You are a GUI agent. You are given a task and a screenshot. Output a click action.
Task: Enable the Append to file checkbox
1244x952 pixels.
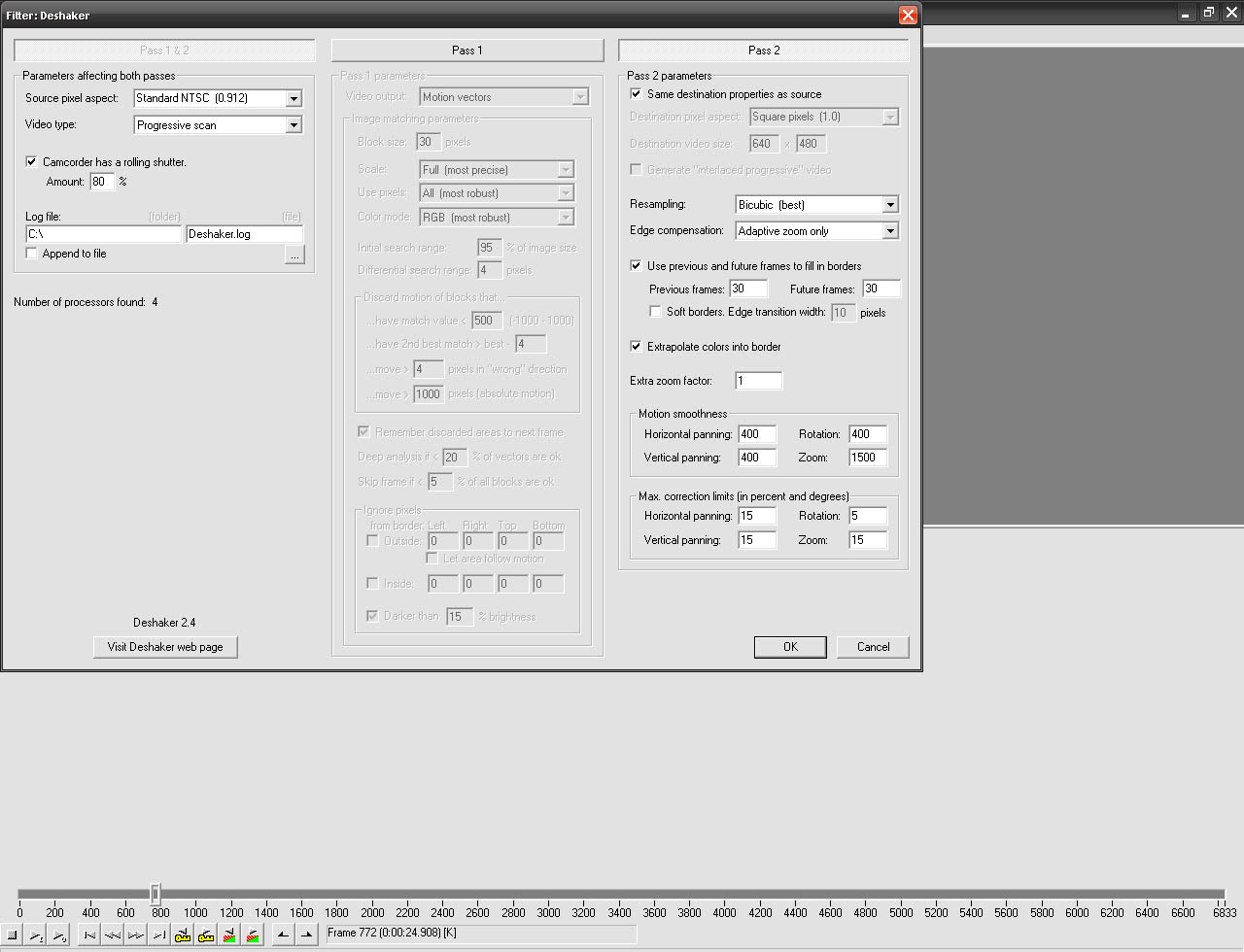tap(32, 254)
